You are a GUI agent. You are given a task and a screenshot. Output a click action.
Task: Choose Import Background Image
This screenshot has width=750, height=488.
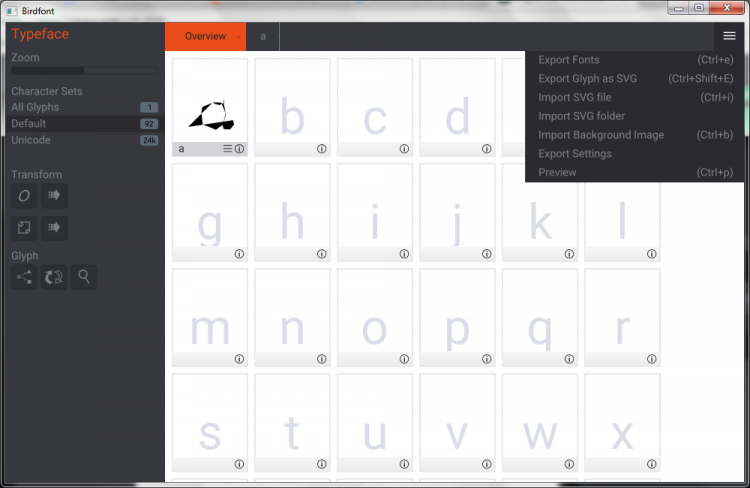(x=635, y=135)
